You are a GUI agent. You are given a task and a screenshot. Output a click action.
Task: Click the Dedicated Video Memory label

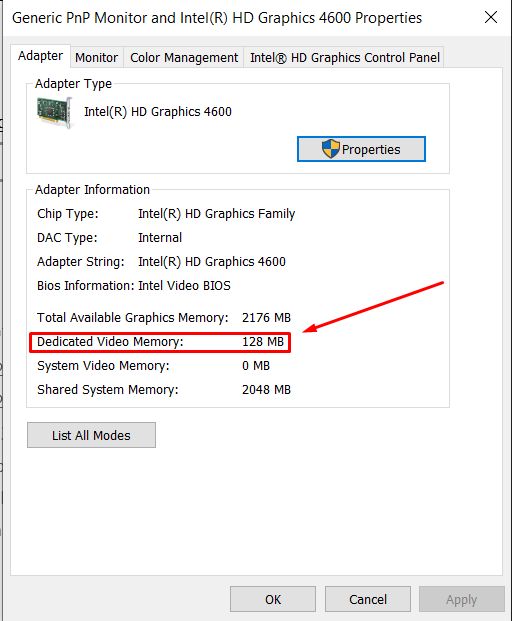coord(110,341)
